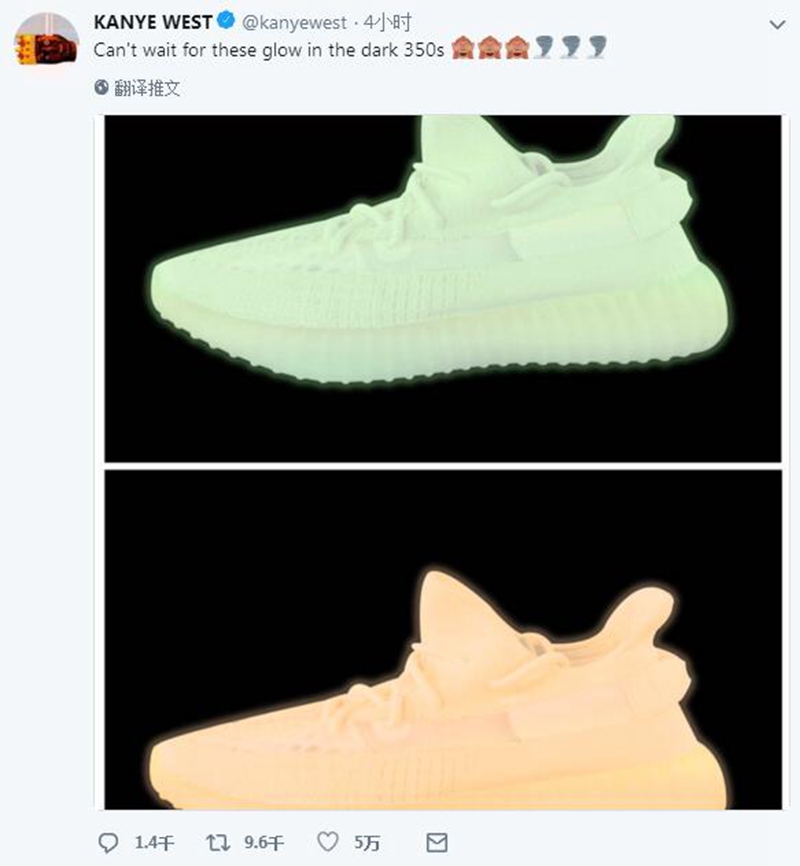Click the tweet text about glow 350s
This screenshot has width=800, height=866.
269,50
